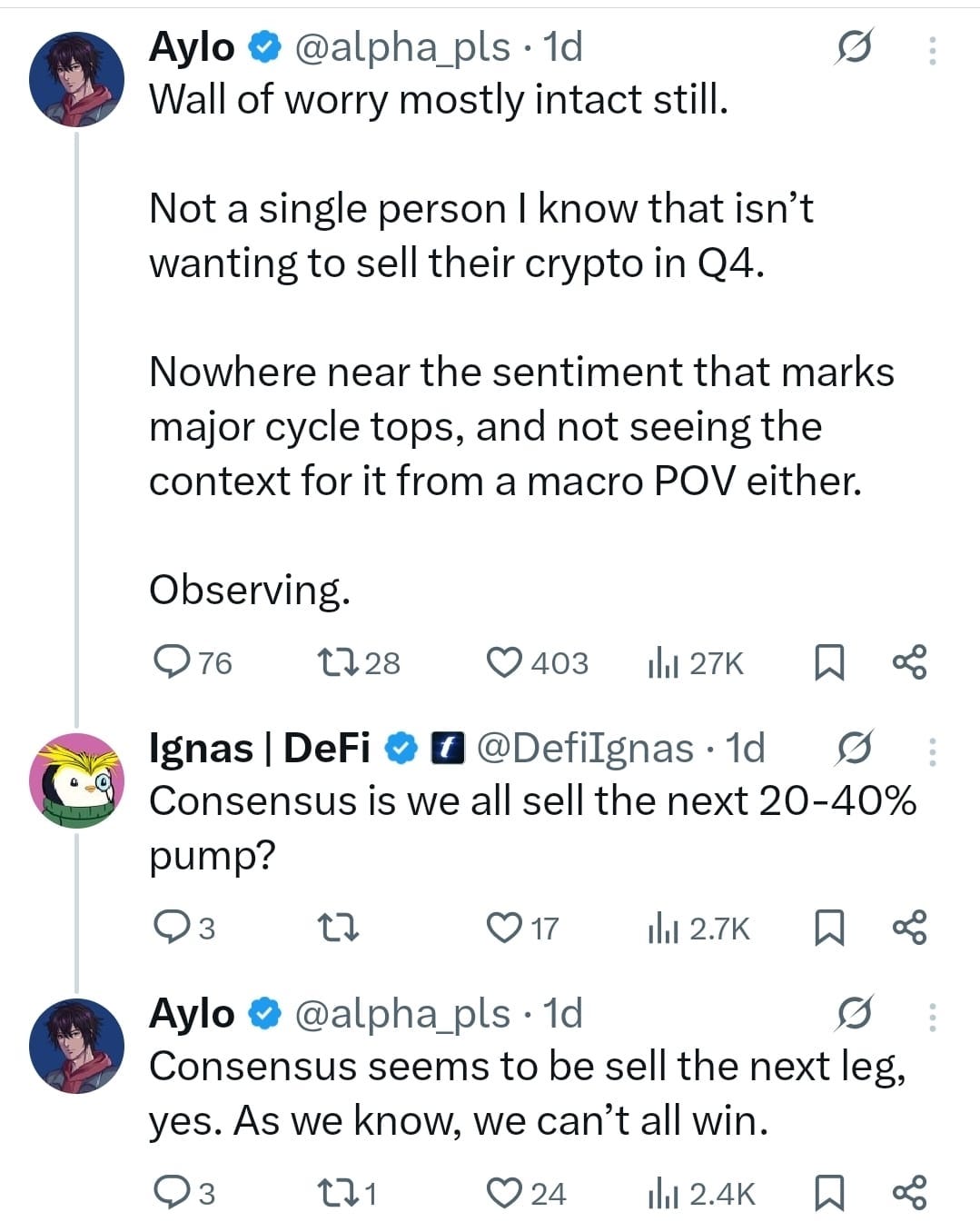
Task: Open Grok icon on Aylo's first tweet
Action: click(854, 47)
